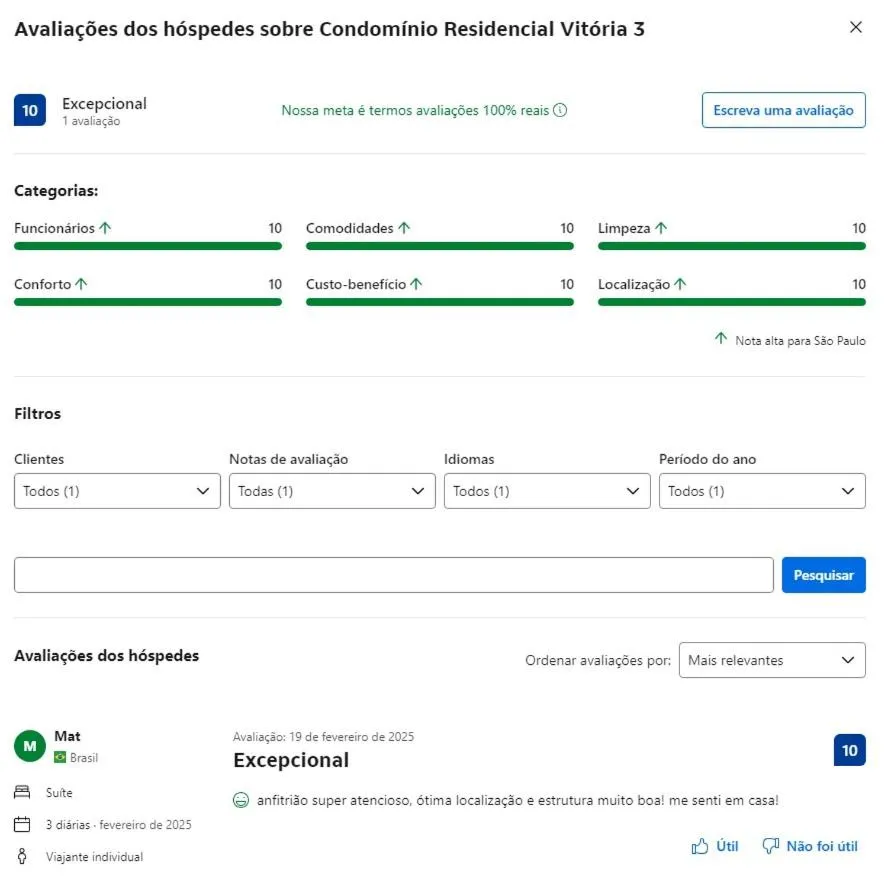Image resolution: width=888 pixels, height=884 pixels.
Task: Click the calendar icon beside 3 diárias
Action: 22,825
